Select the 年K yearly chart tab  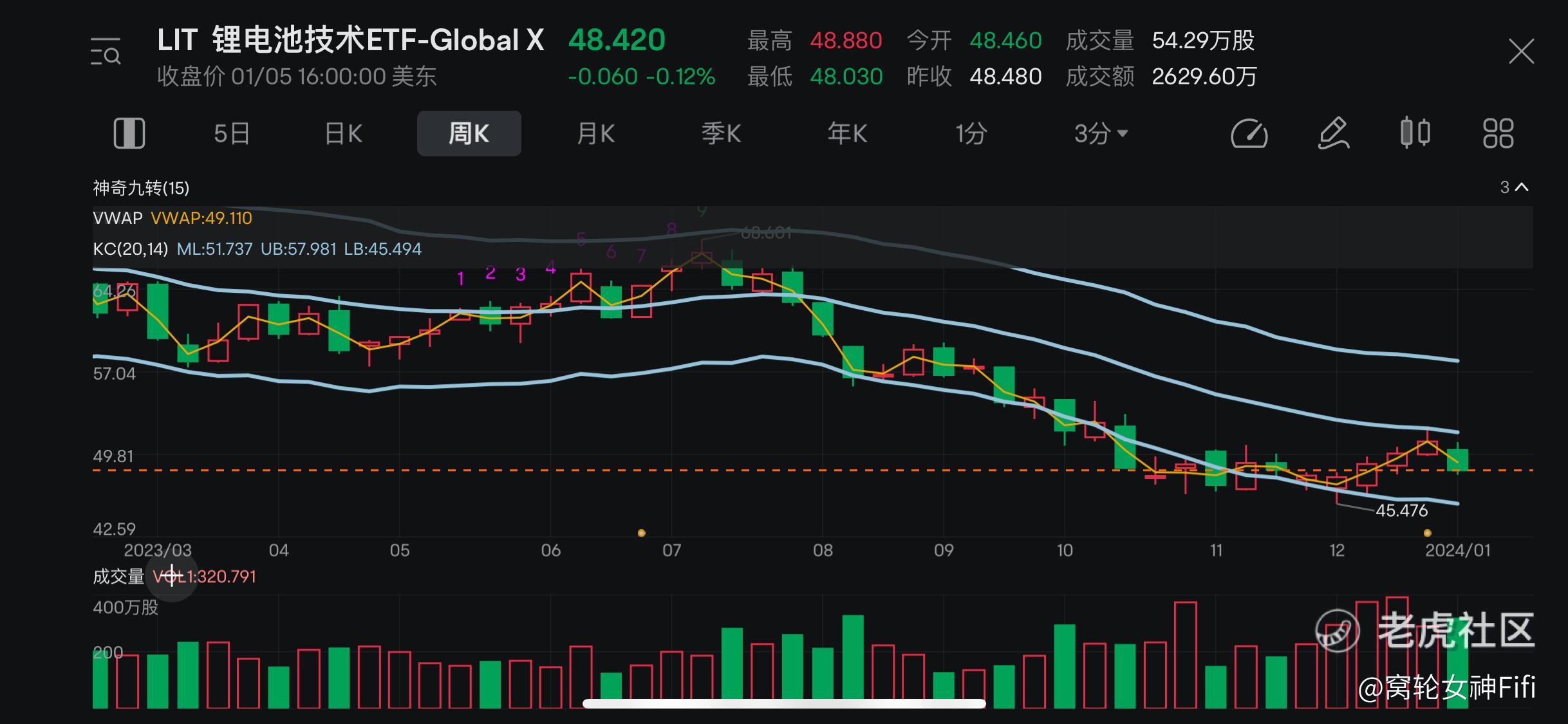[x=846, y=134]
